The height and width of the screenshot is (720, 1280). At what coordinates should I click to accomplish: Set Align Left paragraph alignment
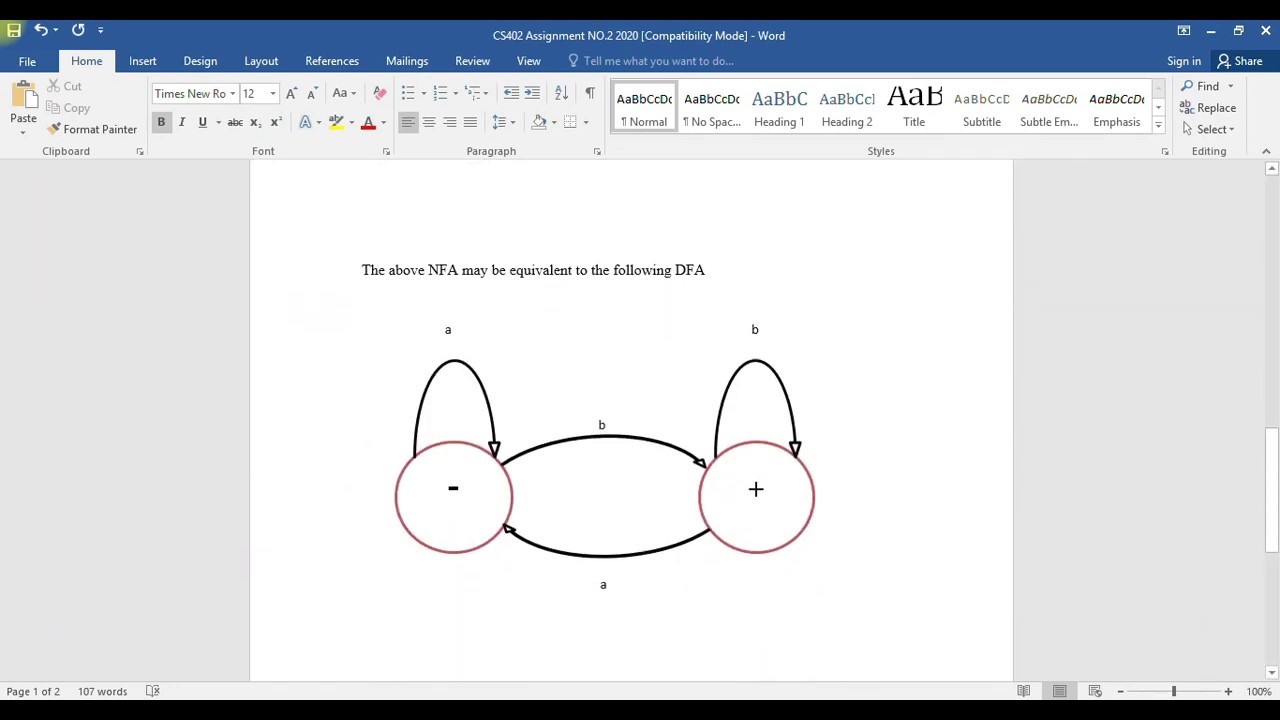coord(408,122)
